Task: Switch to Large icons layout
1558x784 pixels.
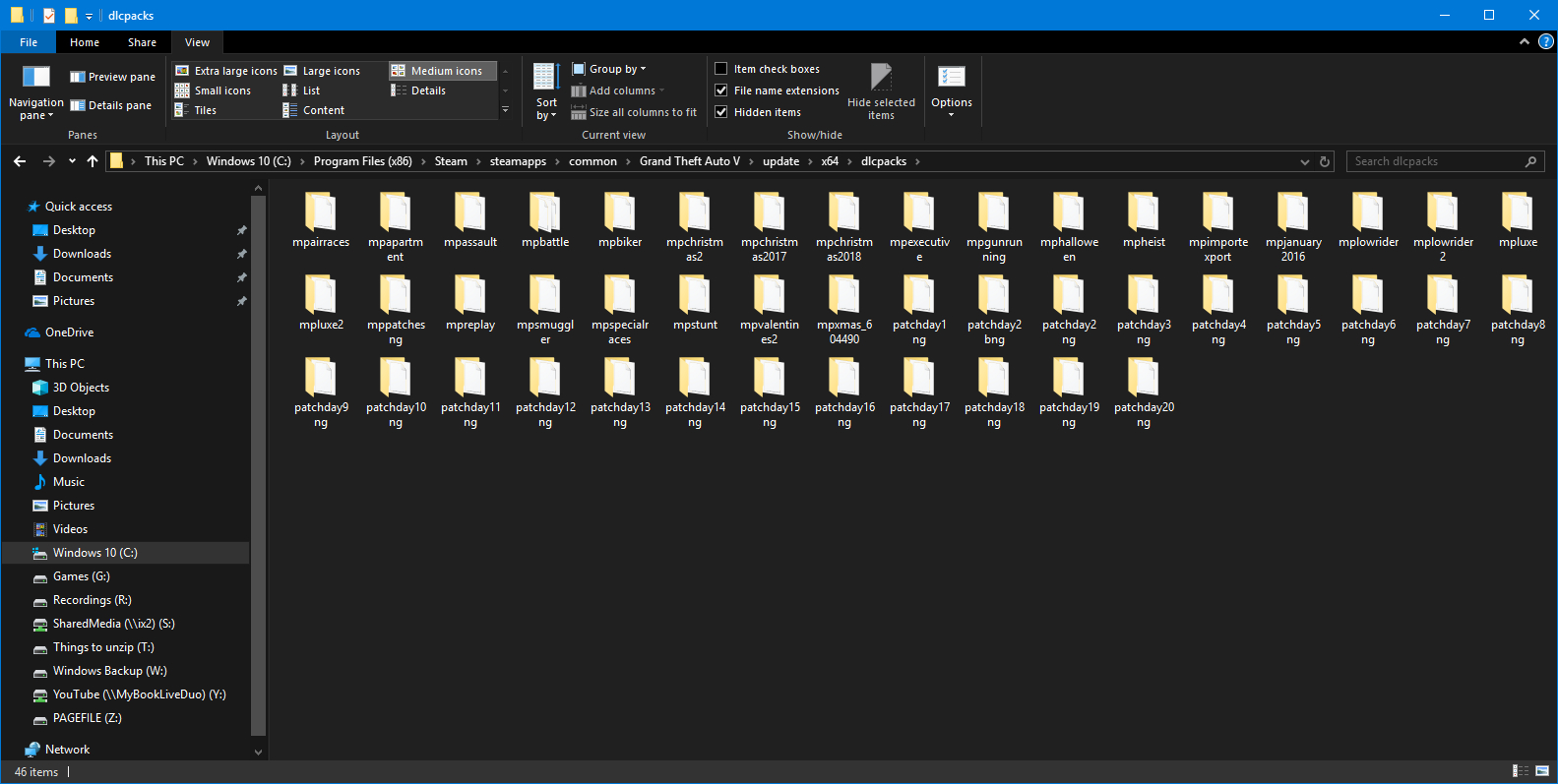Action: 322,71
